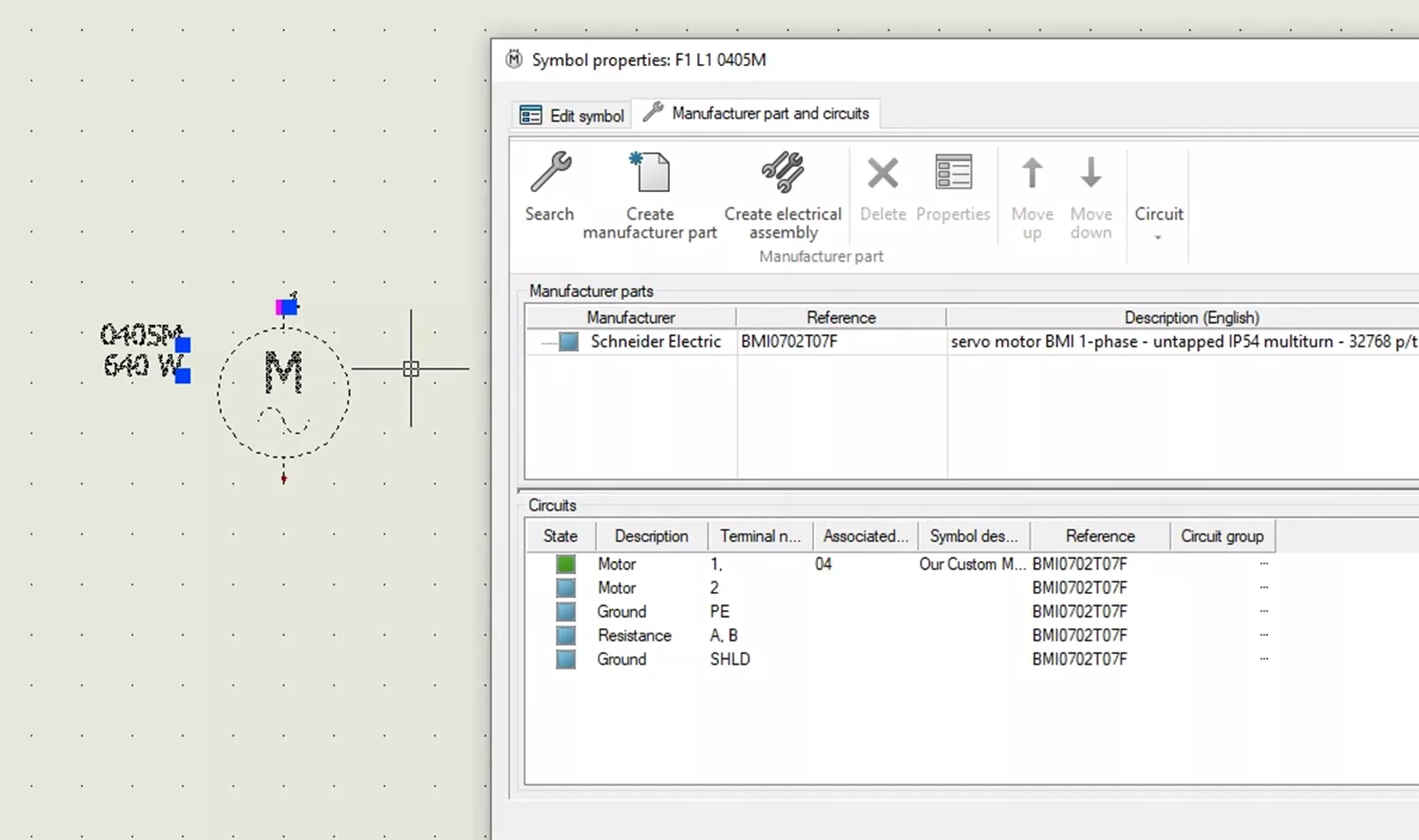
Task: Click the Search manufacturer part wrench icon
Action: pyautogui.click(x=550, y=172)
